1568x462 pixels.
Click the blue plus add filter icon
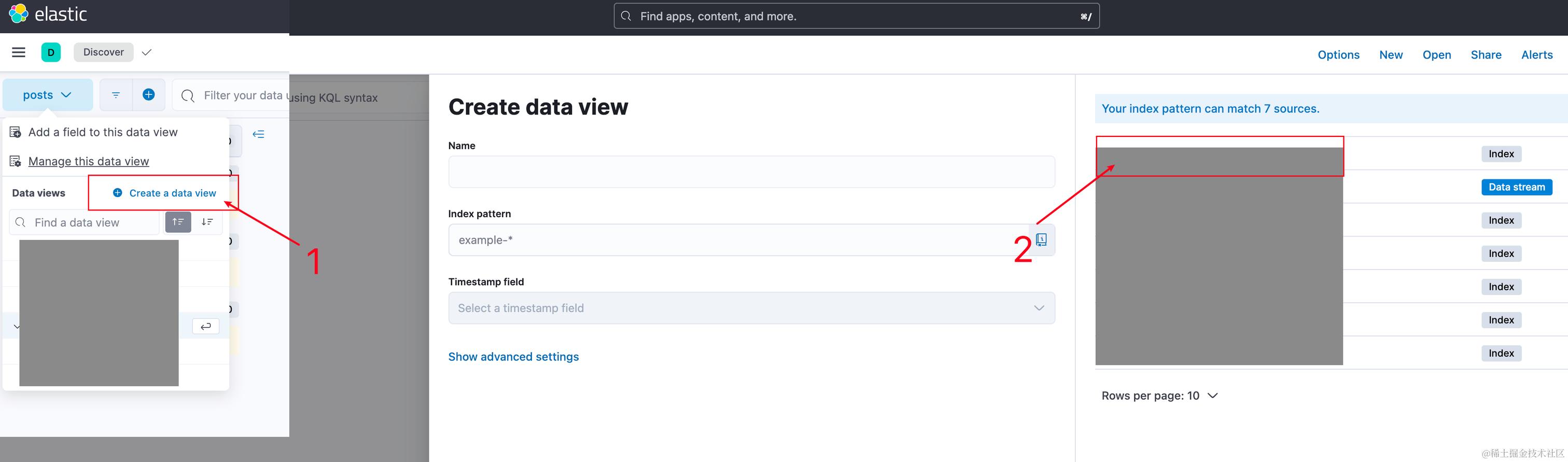(x=148, y=94)
